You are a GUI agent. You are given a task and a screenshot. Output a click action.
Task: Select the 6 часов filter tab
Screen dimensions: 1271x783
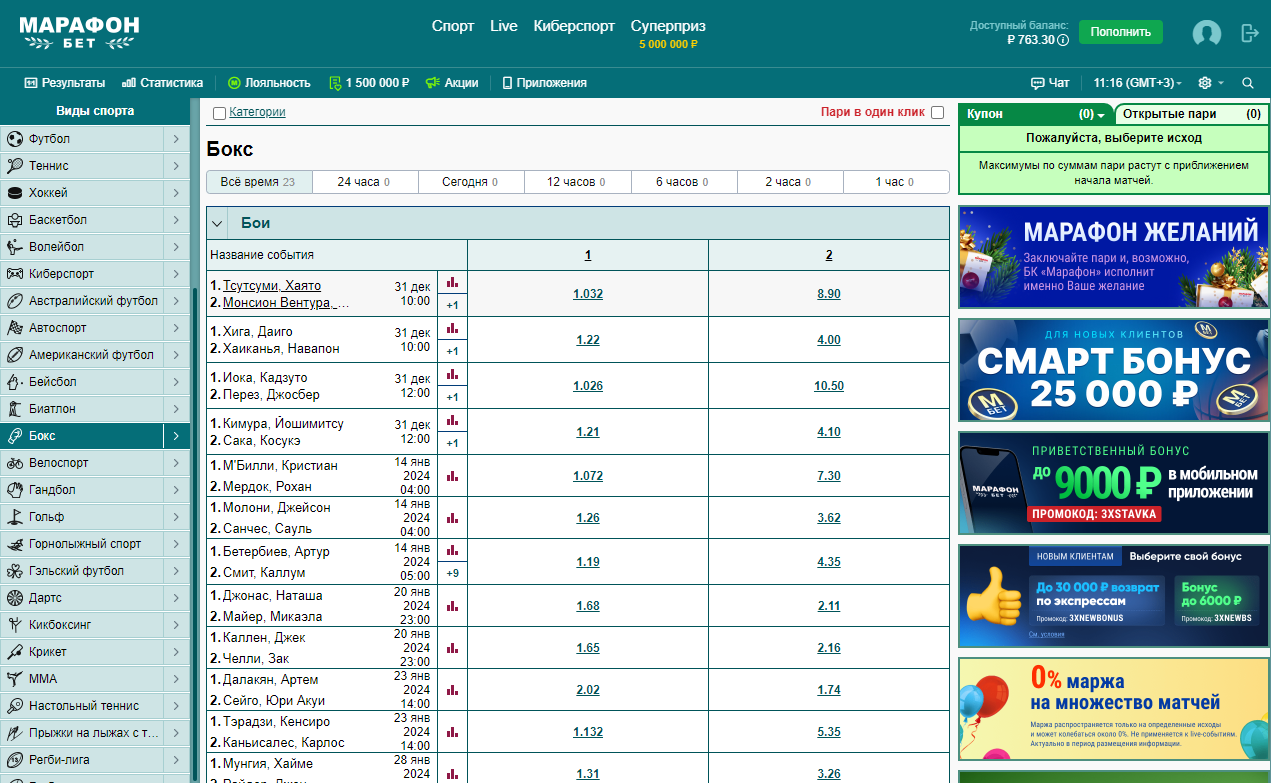pyautogui.click(x=684, y=182)
